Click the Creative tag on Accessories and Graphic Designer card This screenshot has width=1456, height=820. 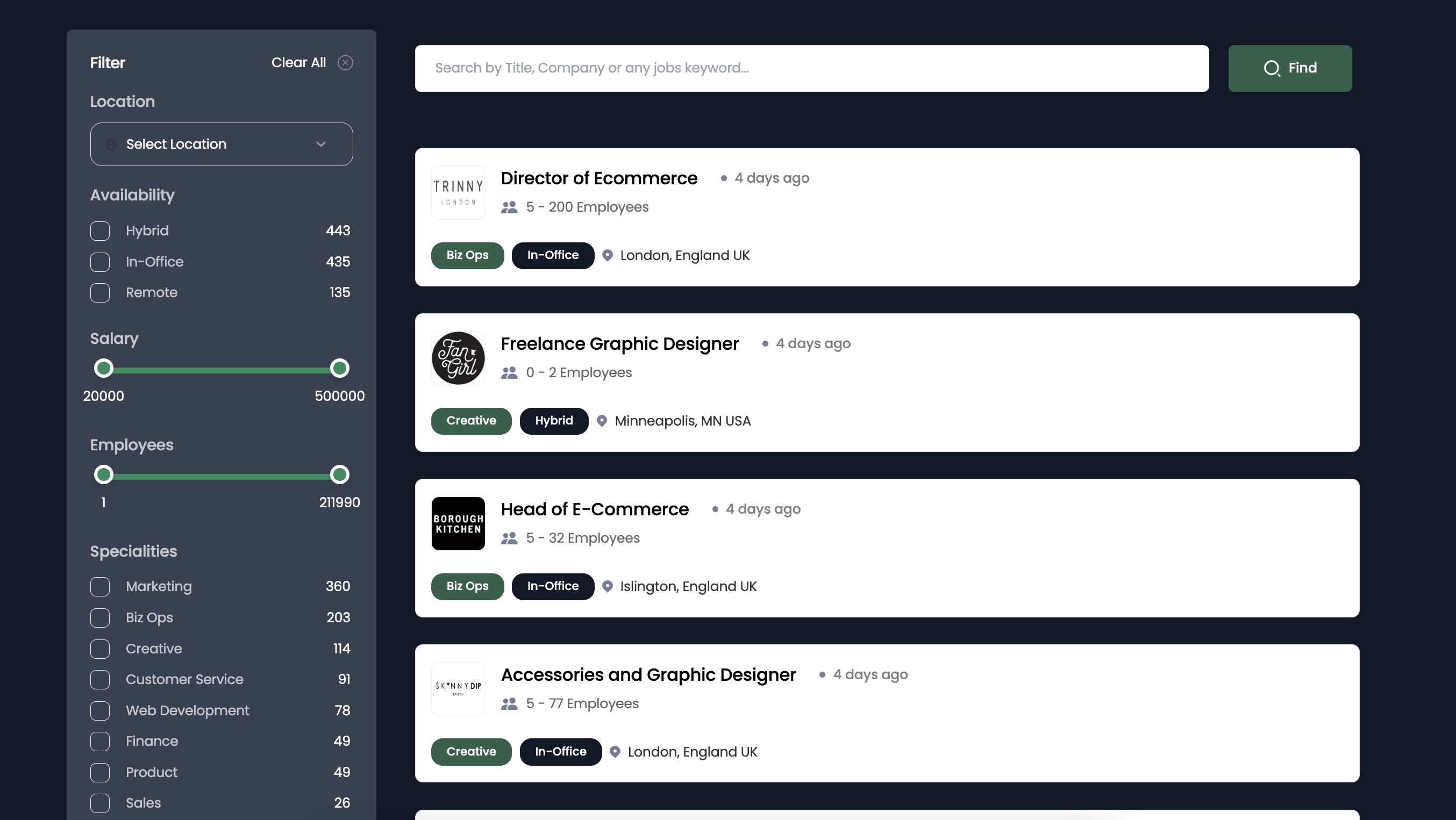(x=472, y=752)
